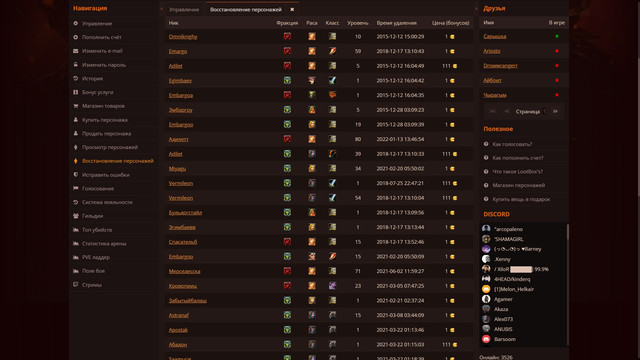Click class icon in Emargo row
This screenshot has width=640, height=360.
[x=332, y=51]
